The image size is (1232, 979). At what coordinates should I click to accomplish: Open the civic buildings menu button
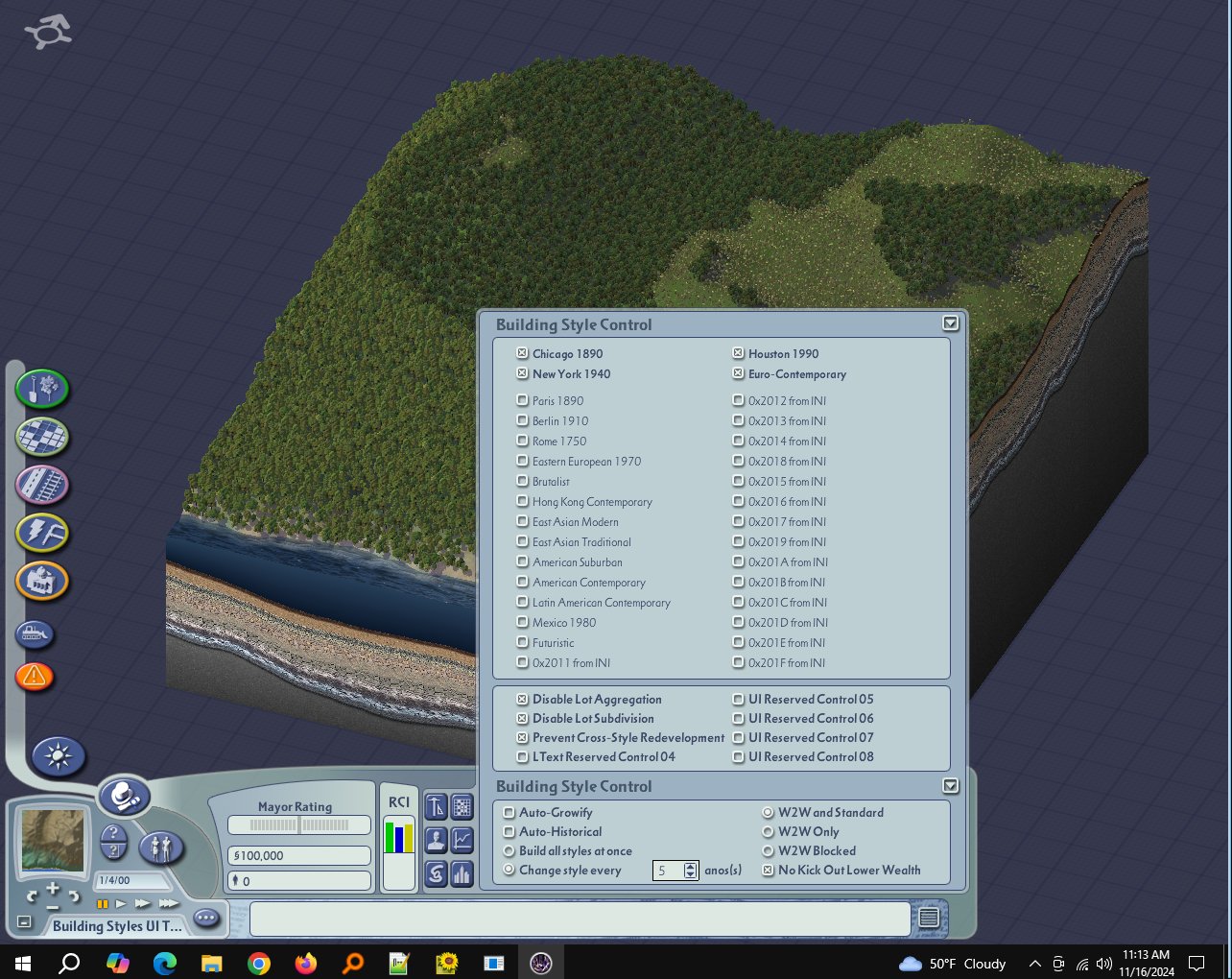42,581
